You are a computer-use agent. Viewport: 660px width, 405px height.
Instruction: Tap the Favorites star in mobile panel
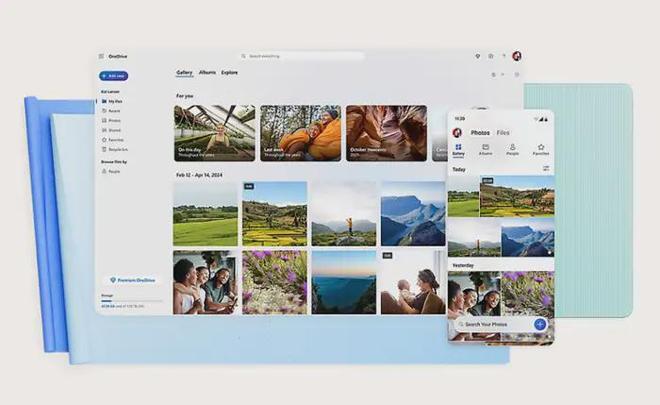[x=541, y=149]
